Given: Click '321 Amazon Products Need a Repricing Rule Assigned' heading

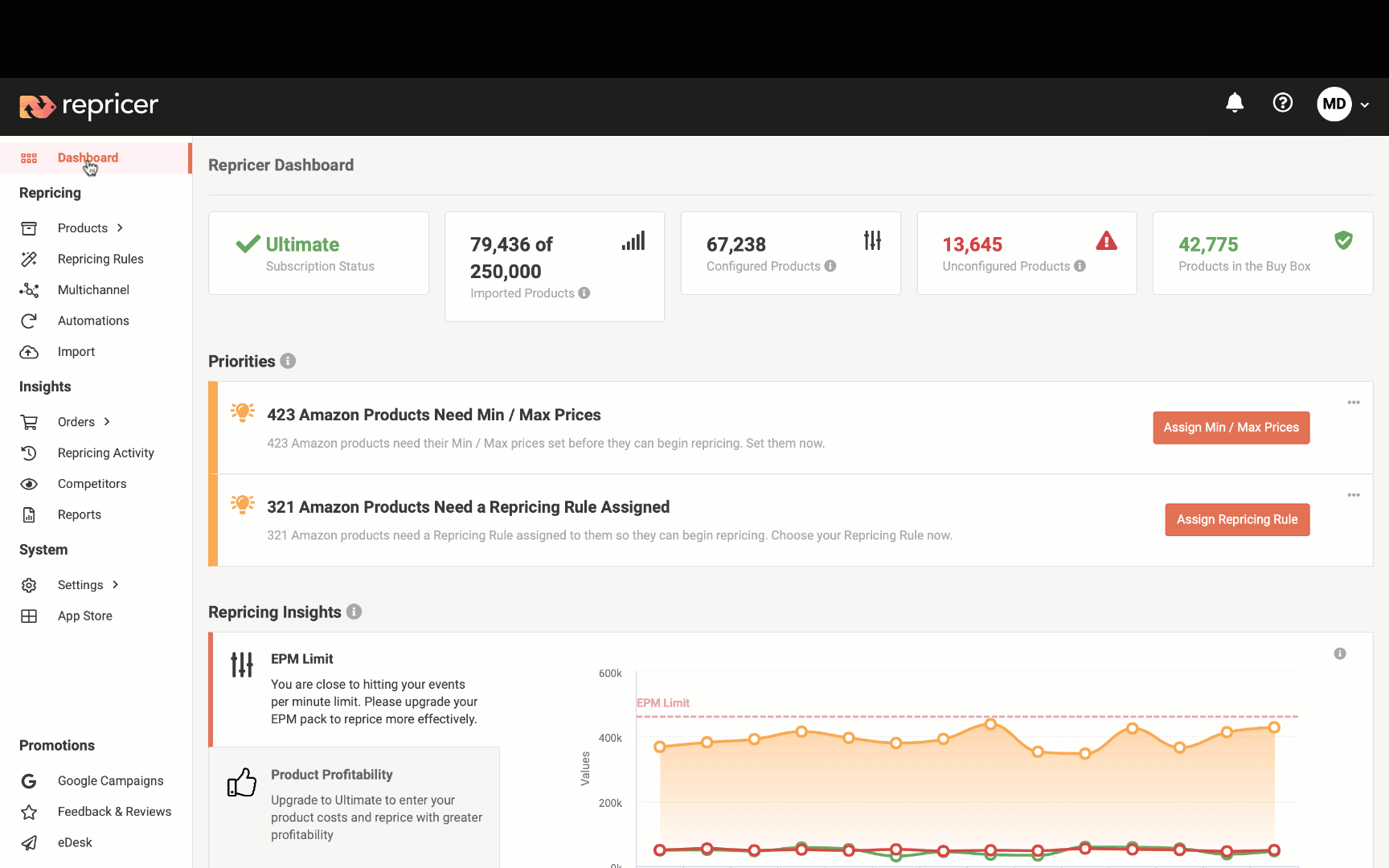Looking at the screenshot, I should coord(469,507).
